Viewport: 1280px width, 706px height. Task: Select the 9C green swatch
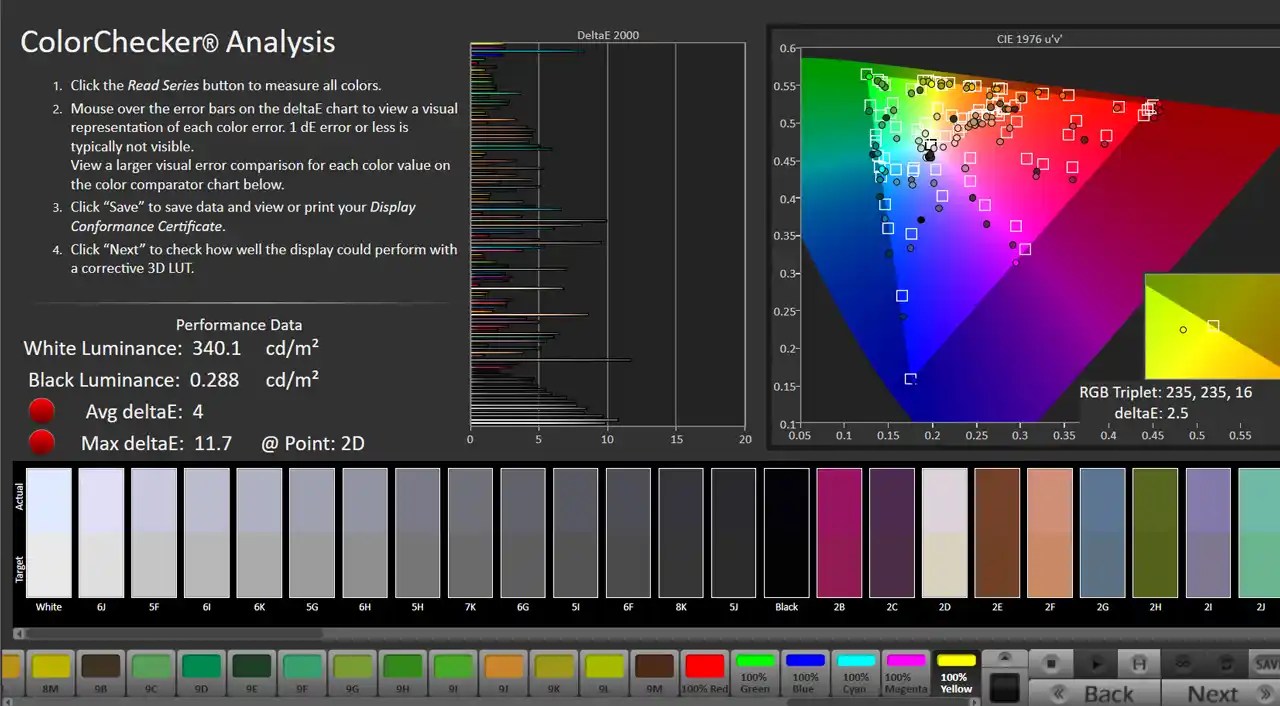151,672
